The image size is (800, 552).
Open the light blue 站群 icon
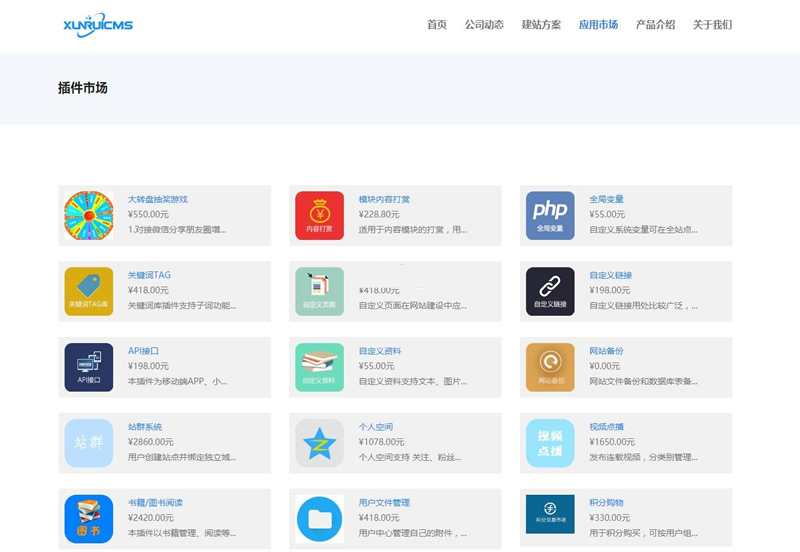coord(89,443)
